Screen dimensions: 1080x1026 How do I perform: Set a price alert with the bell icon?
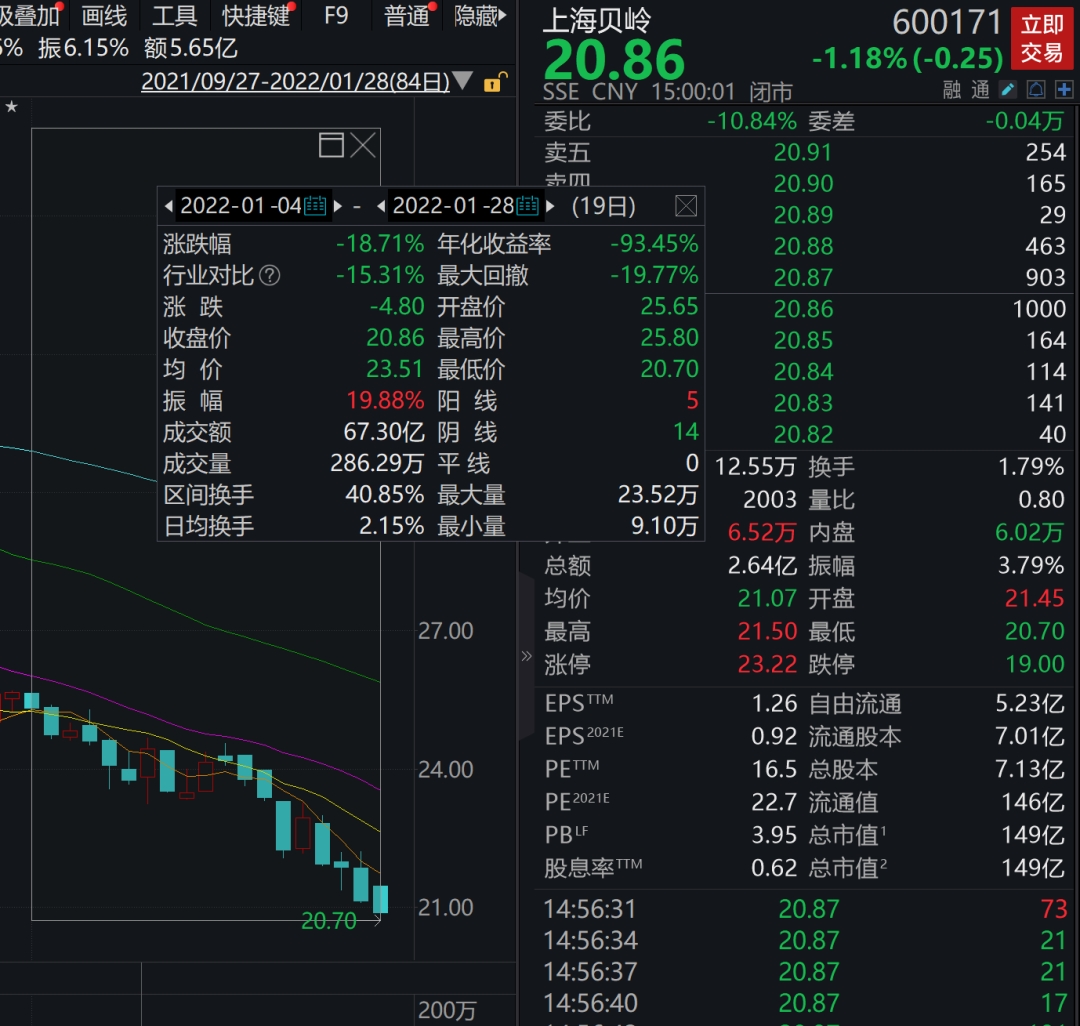click(x=1036, y=90)
